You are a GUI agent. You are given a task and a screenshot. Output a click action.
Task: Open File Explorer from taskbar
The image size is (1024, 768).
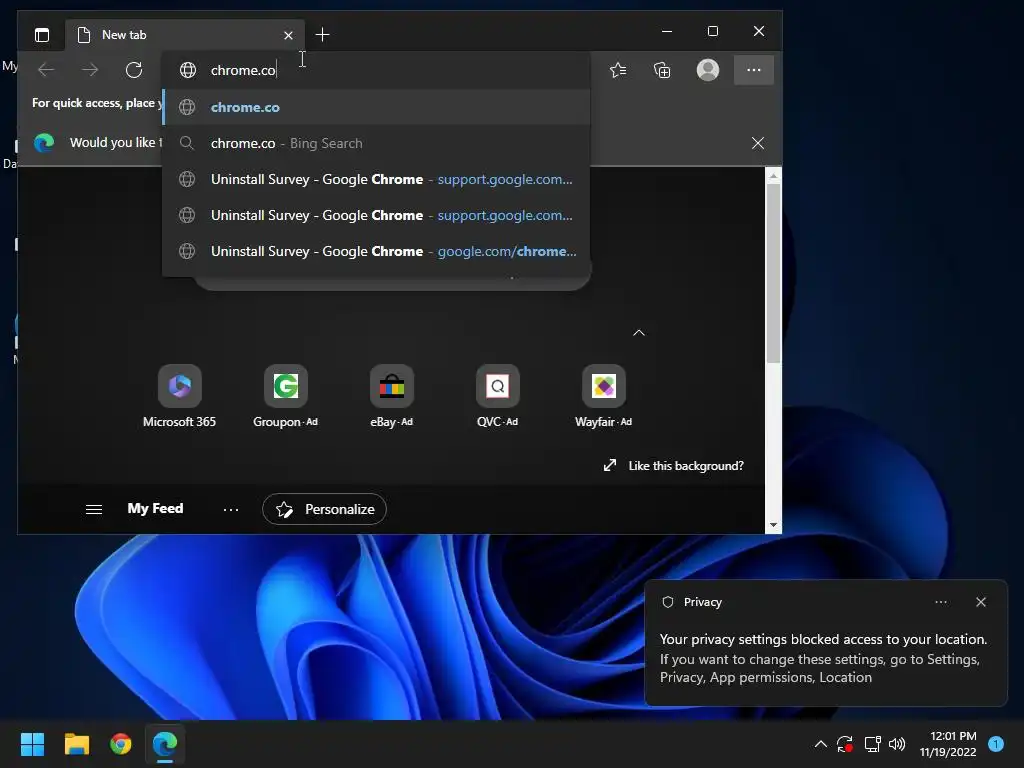(76, 744)
